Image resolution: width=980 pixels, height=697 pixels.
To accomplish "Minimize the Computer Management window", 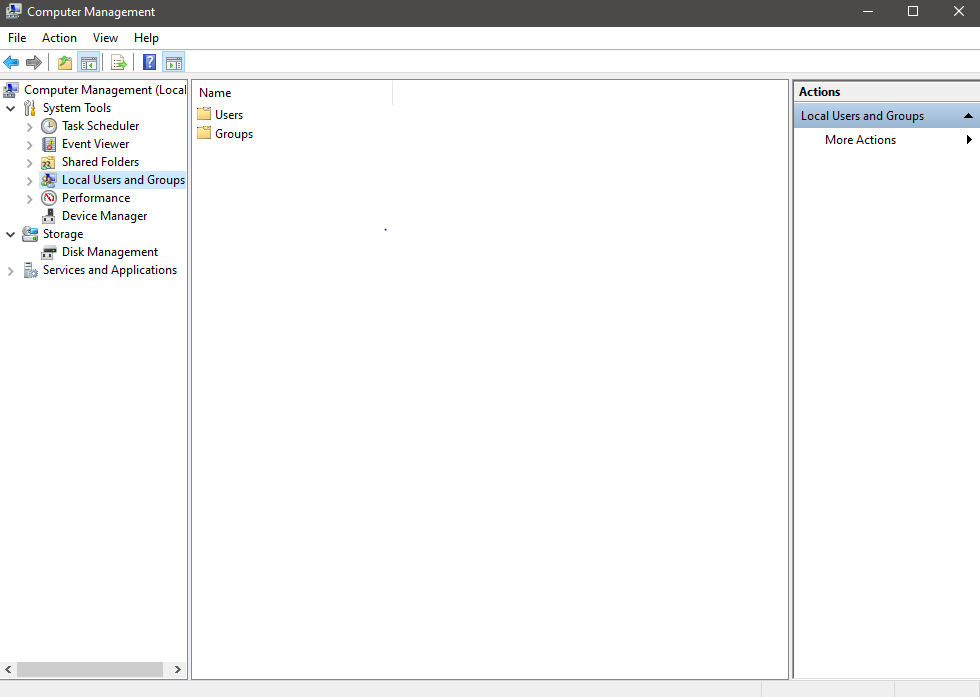I will tap(868, 11).
